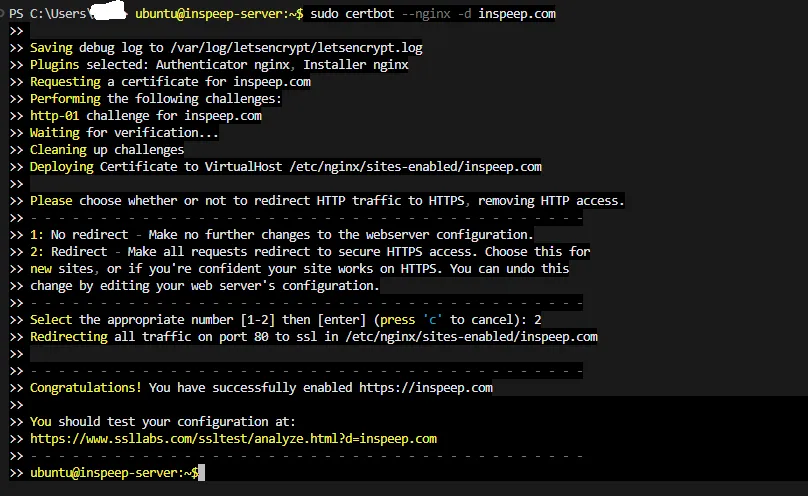Click the 'Plugins selected: Authenticator nginx, Installer nginx' line
The image size is (808, 496).
(219, 65)
